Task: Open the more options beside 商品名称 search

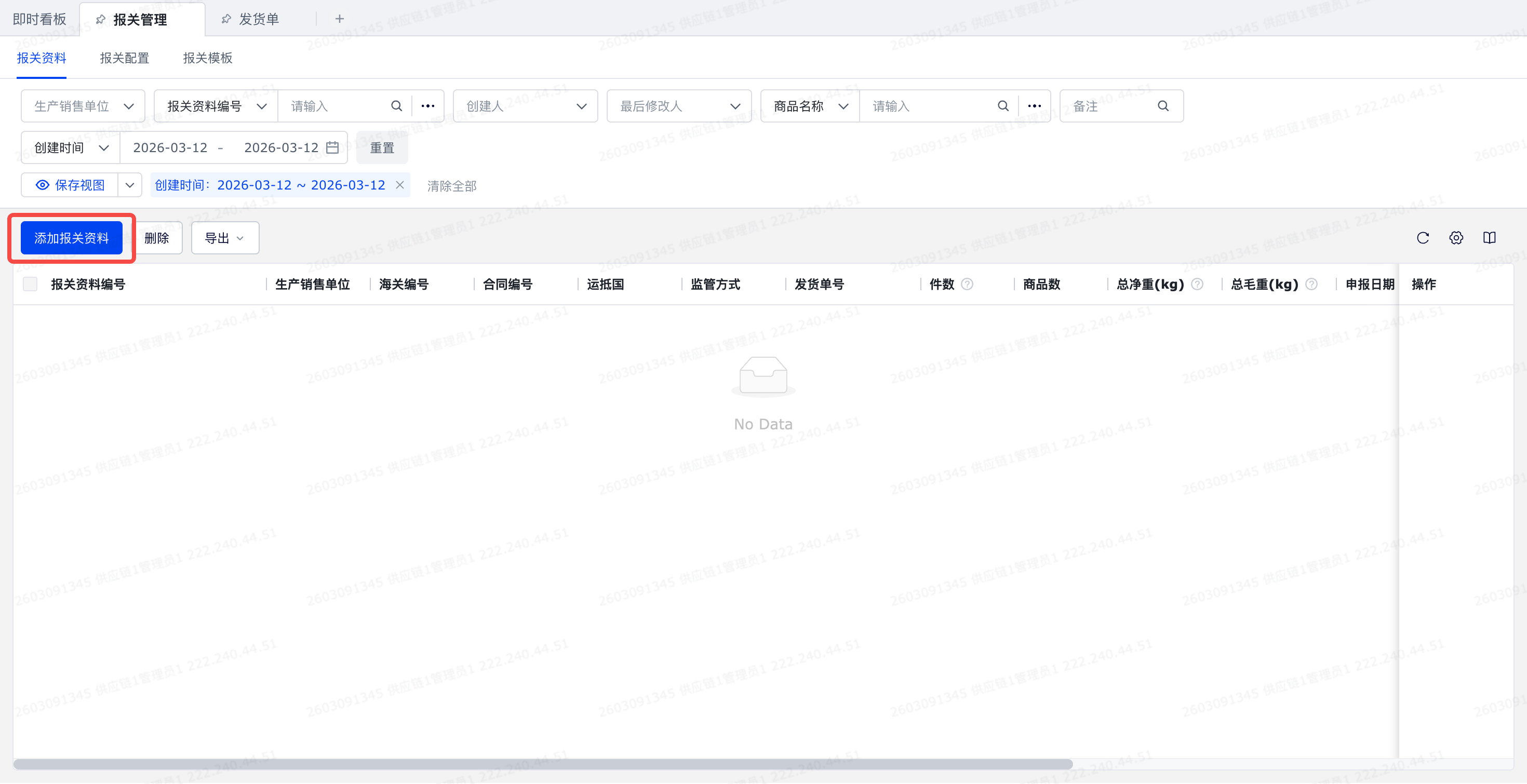Action: click(x=1035, y=106)
